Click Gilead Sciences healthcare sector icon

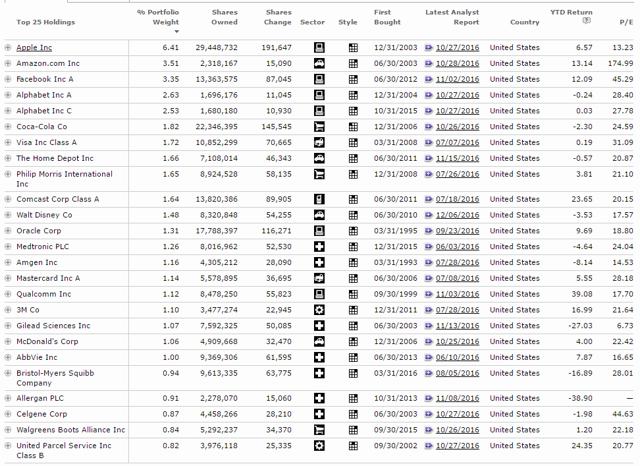click(x=319, y=326)
